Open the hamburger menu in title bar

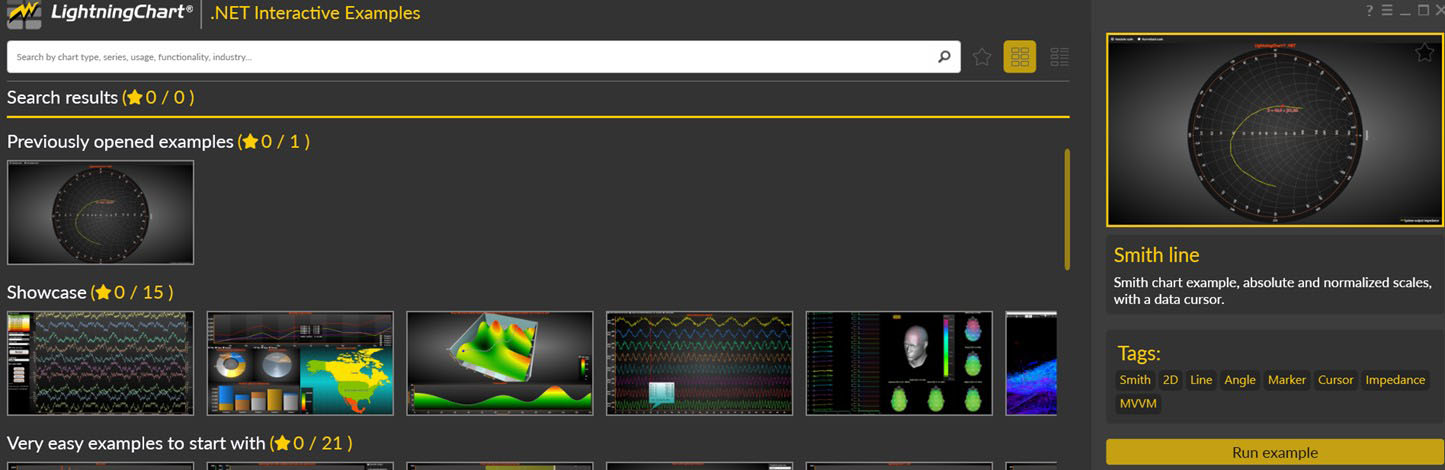coord(1387,10)
